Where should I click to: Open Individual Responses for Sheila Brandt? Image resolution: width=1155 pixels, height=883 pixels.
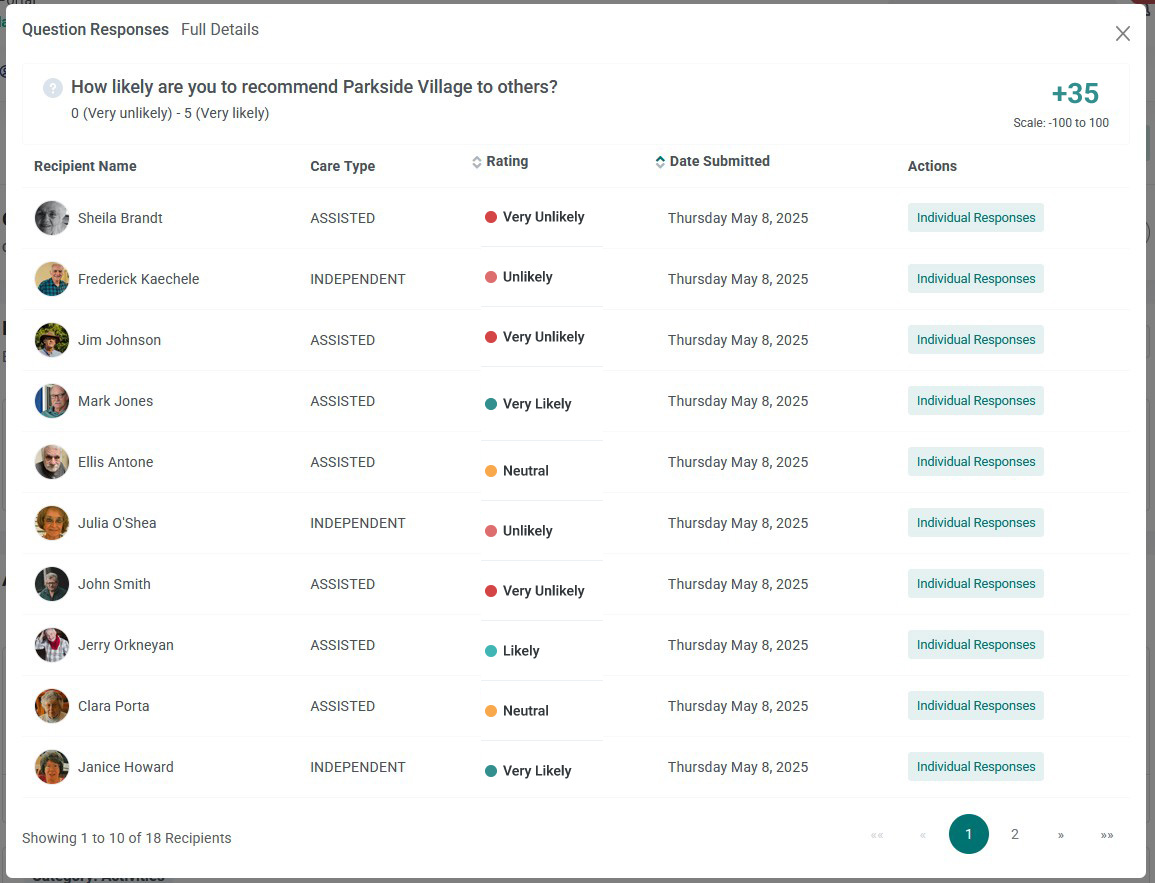[x=975, y=217]
